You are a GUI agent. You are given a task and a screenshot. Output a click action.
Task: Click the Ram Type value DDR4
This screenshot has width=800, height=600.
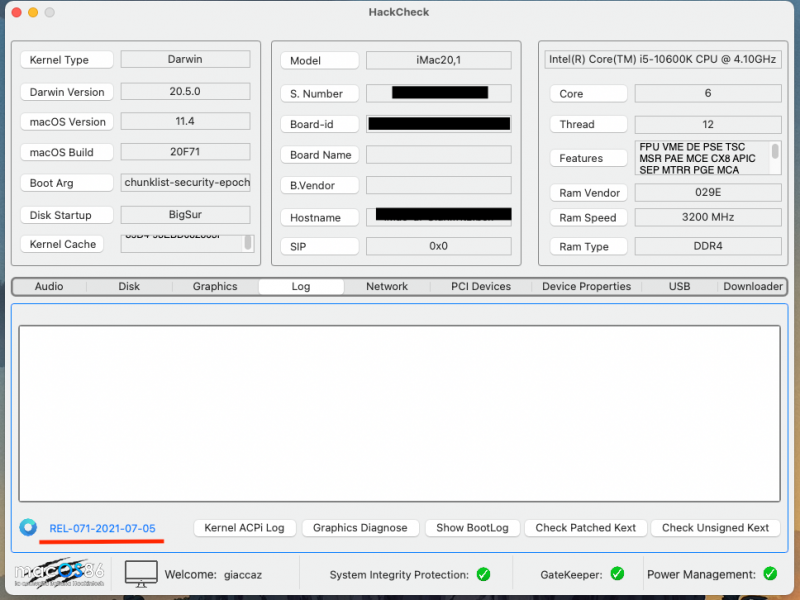pyautogui.click(x=708, y=246)
